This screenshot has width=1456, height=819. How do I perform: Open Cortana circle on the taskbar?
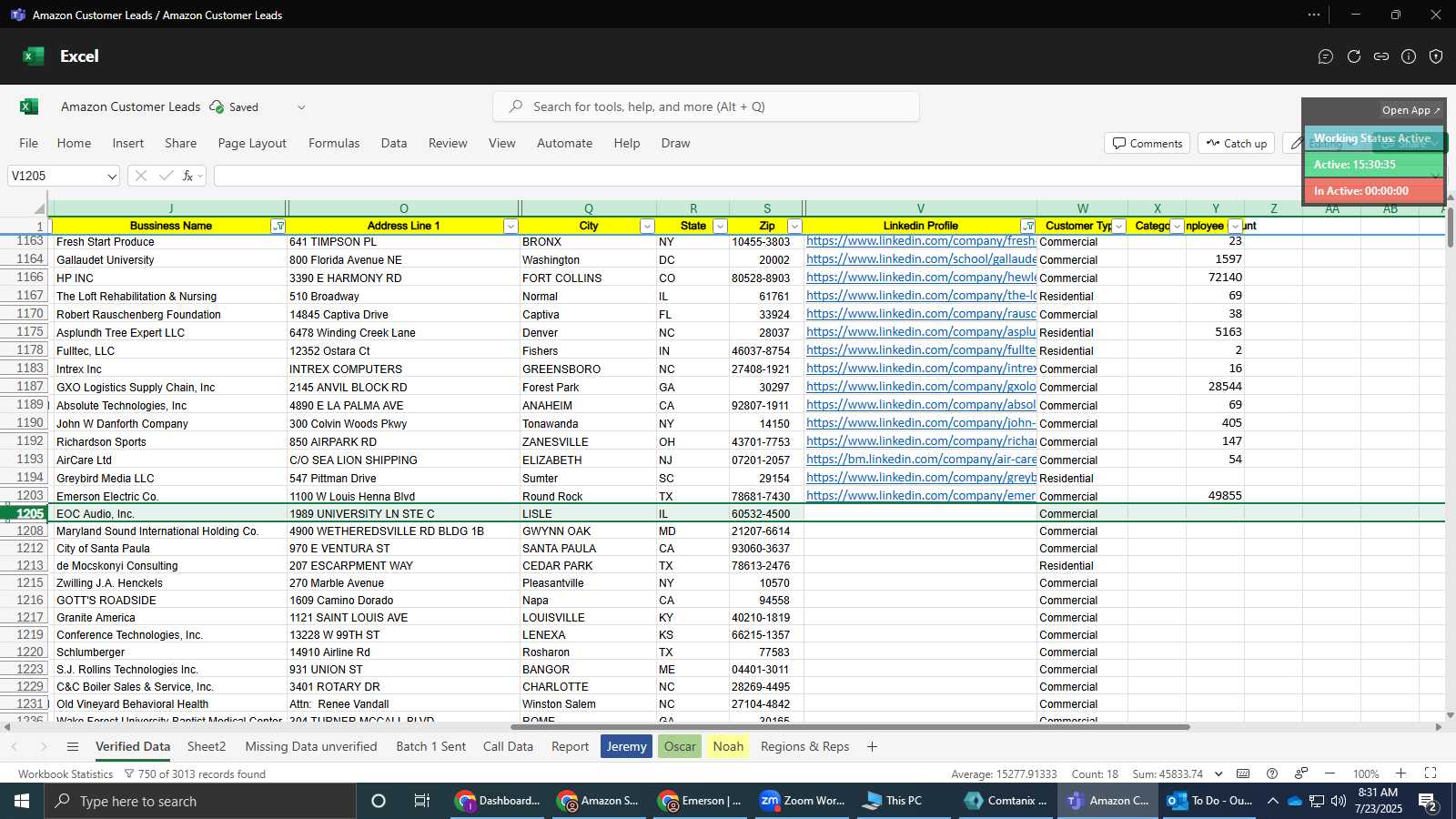pos(379,801)
